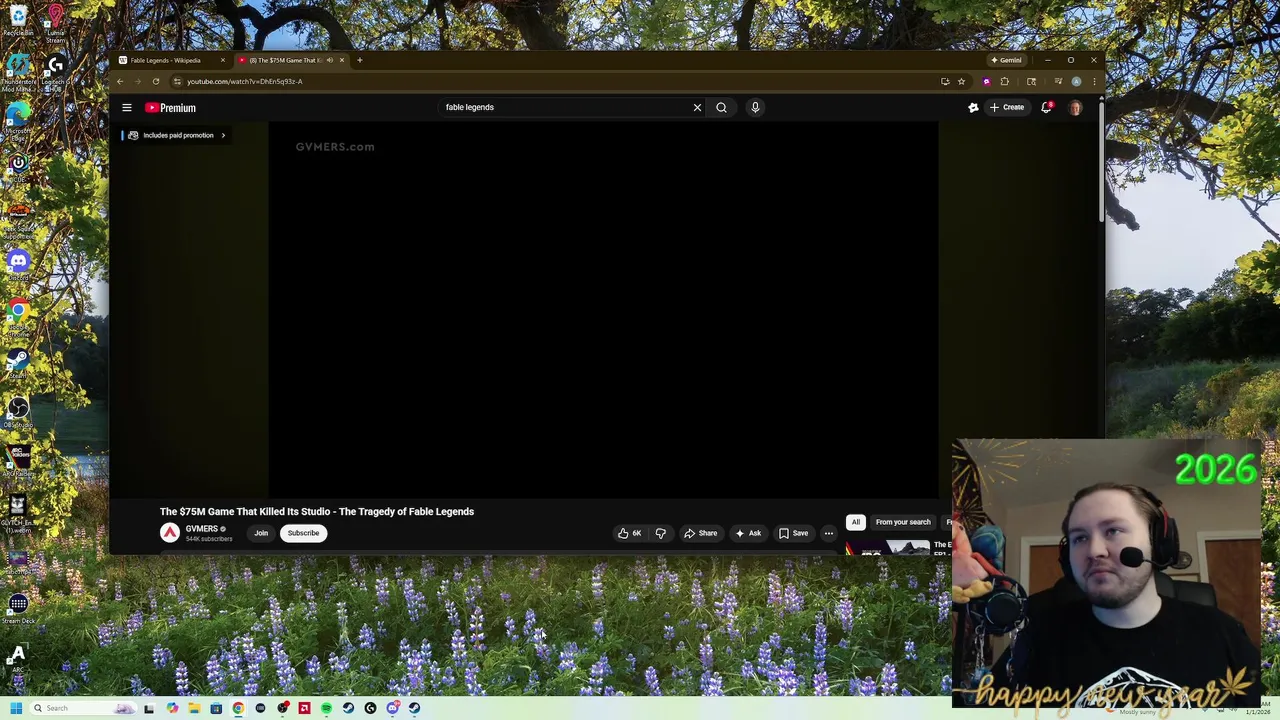Open Chrome profile avatar
The width and height of the screenshot is (1280, 720).
coord(1076,81)
